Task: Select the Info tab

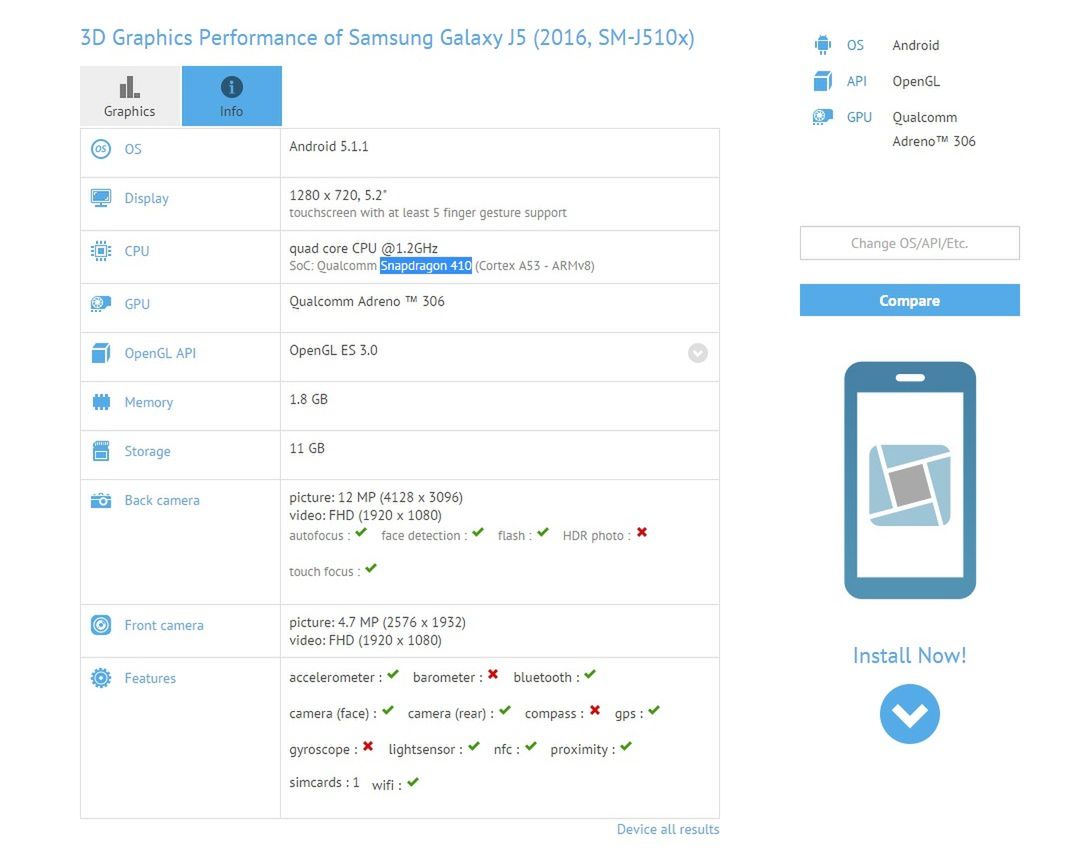Action: pos(231,96)
